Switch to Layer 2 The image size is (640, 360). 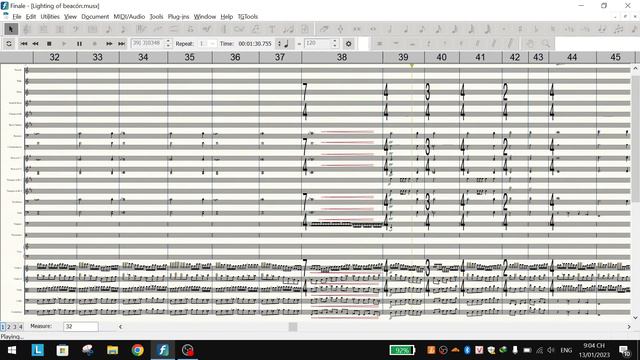click(x=9, y=327)
